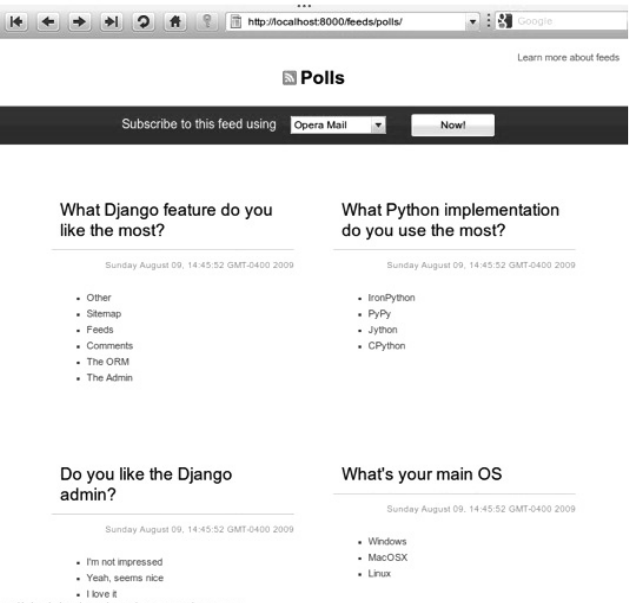Open poll 'Do you like the Django admin?'
629x603 pixels.
[146, 484]
